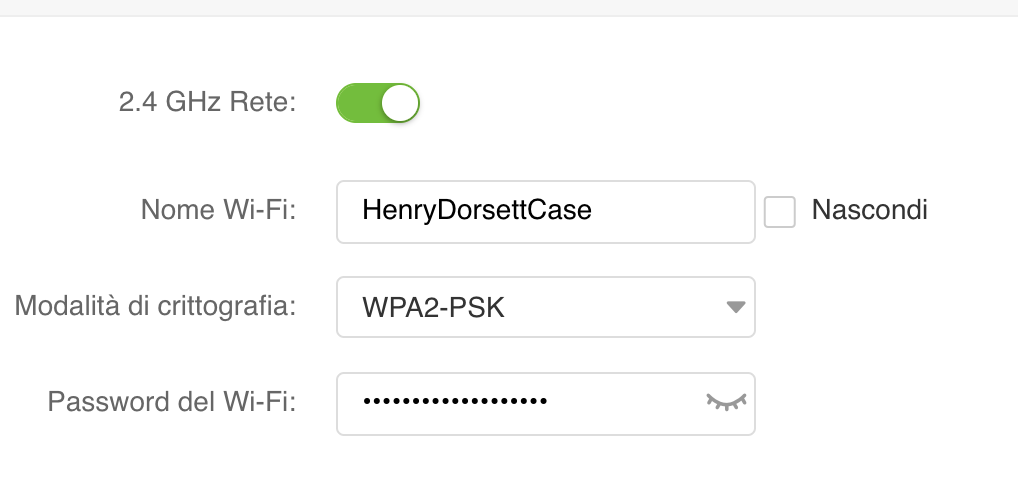
Task: Click blank area between password dots and eye icon
Action: [x=625, y=403]
